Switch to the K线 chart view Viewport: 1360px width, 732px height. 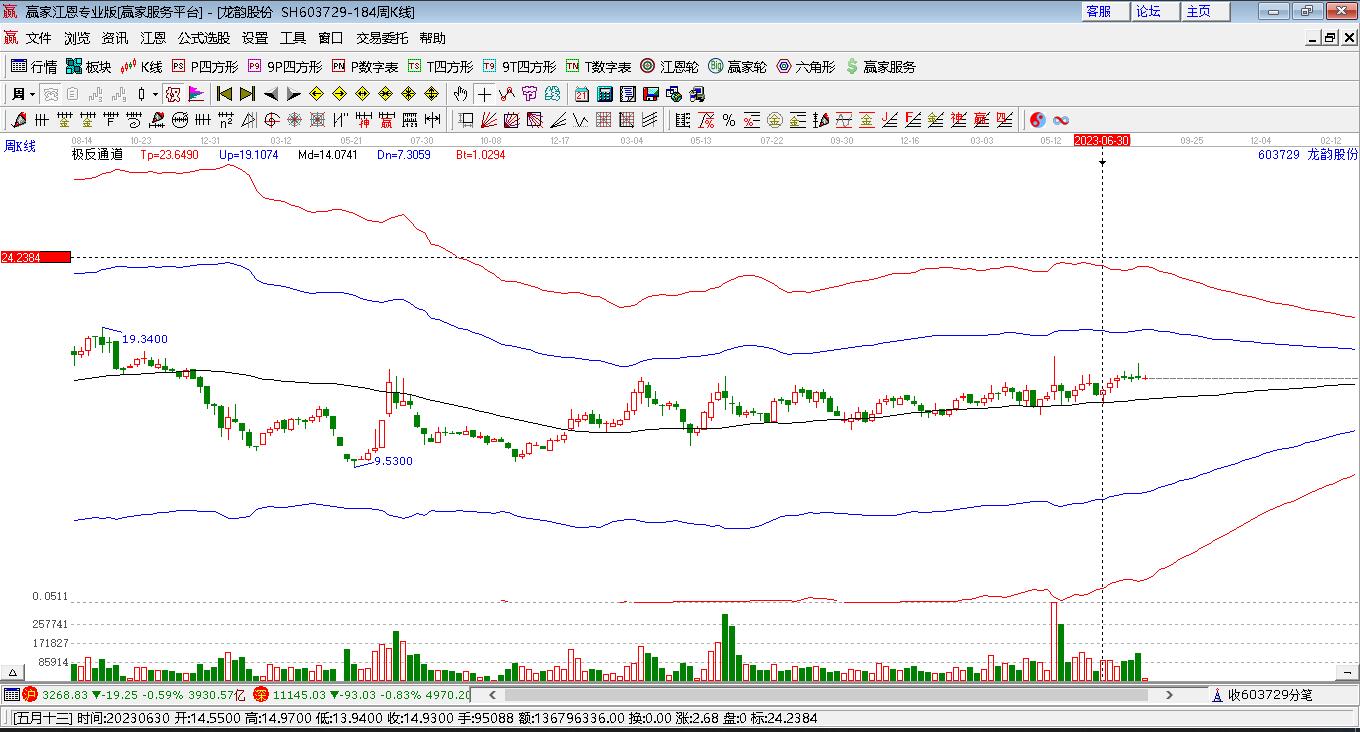pos(141,67)
